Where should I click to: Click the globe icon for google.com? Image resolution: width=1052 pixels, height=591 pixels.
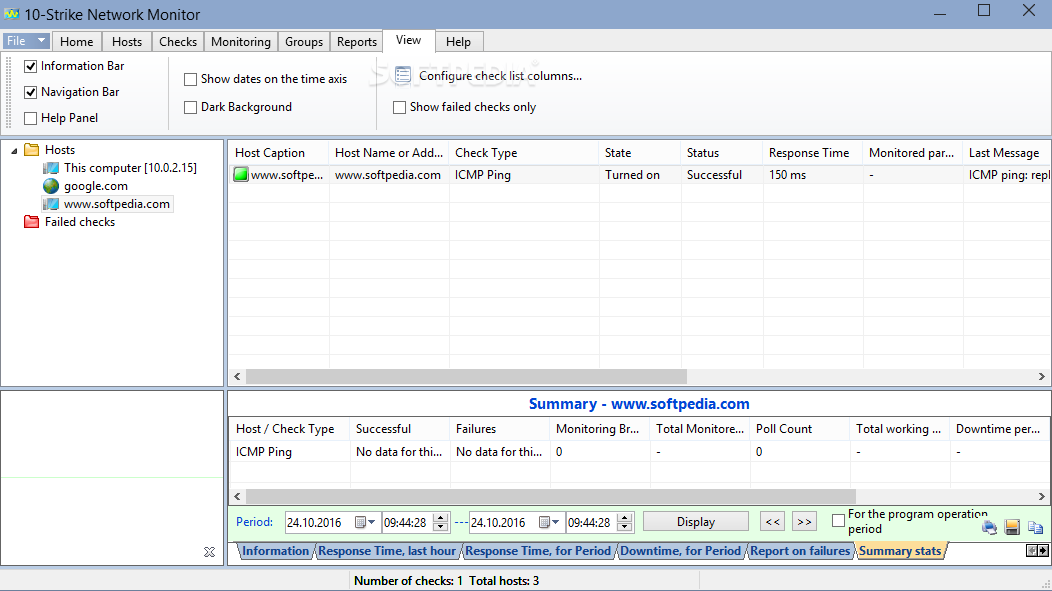tap(51, 186)
